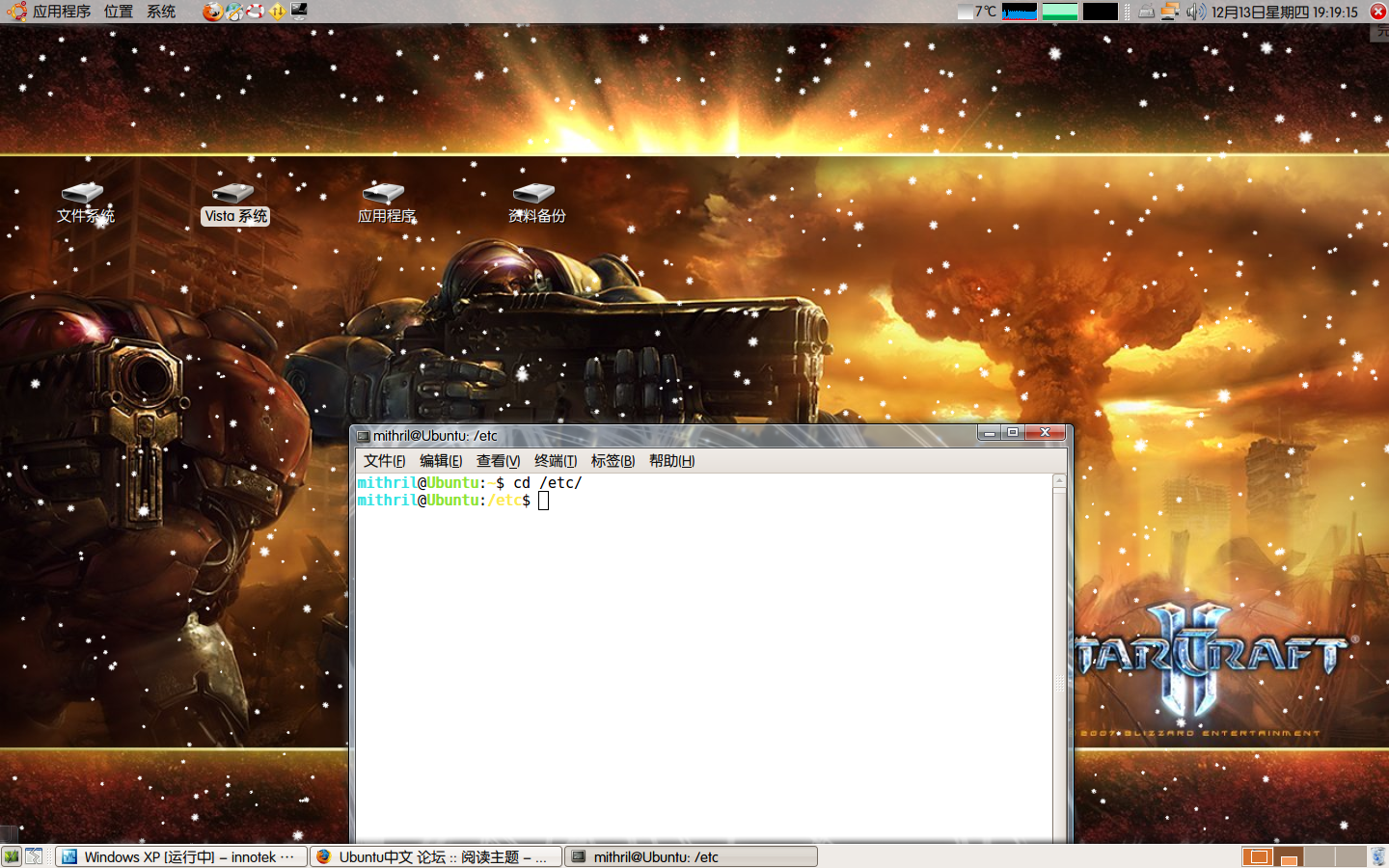
Task: Open the network connection status icon
Action: [1170, 12]
